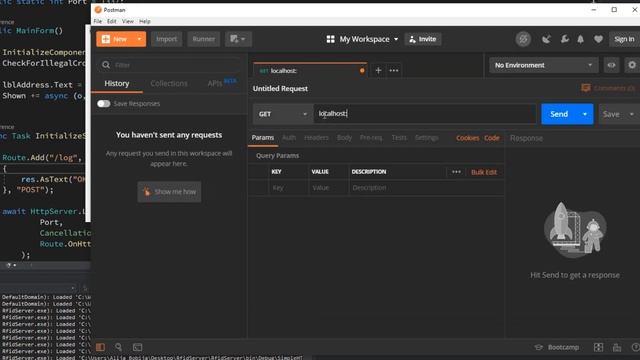The height and width of the screenshot is (360, 640).
Task: Select the Headers tab
Action: tap(316, 138)
